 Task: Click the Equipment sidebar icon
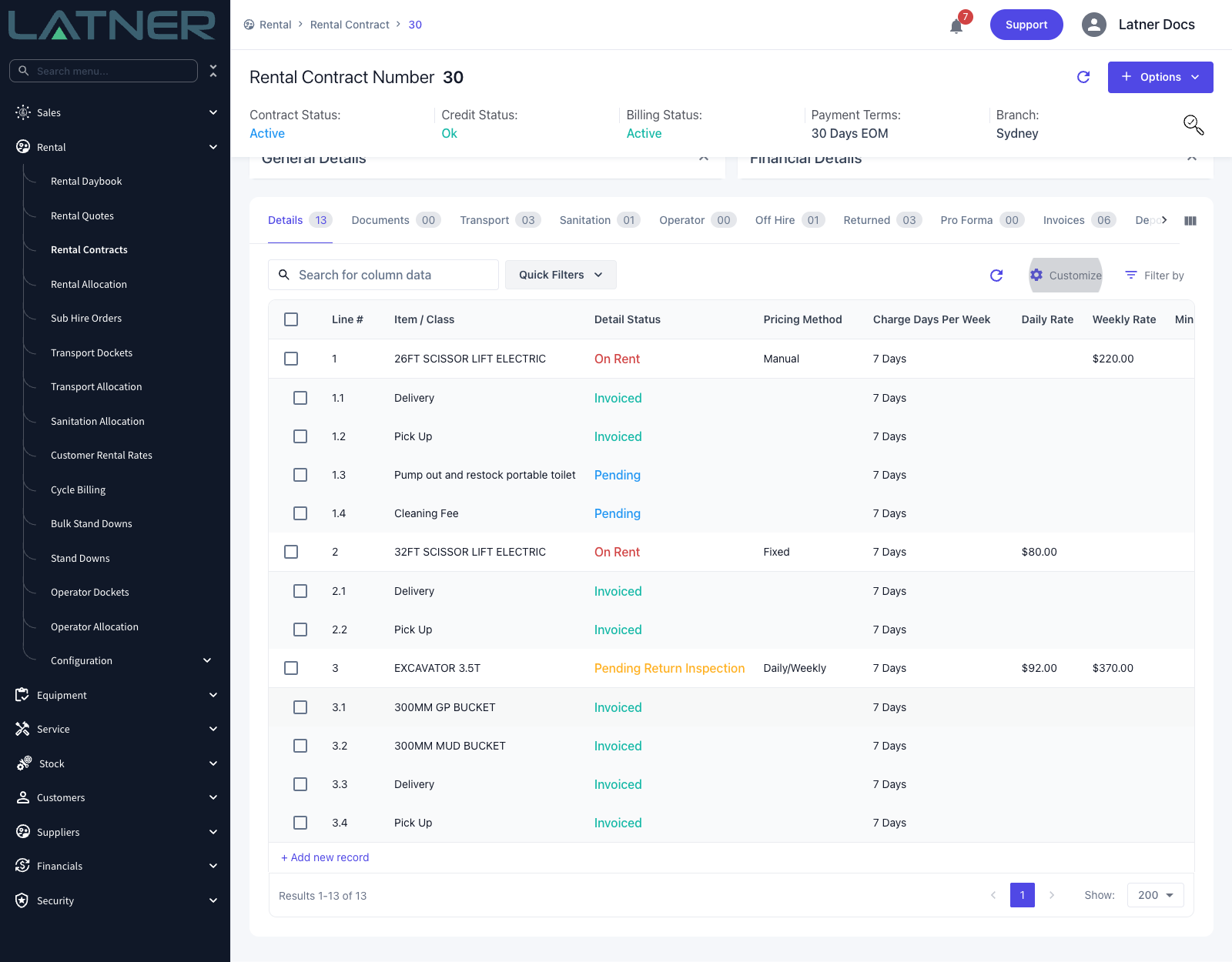click(22, 695)
